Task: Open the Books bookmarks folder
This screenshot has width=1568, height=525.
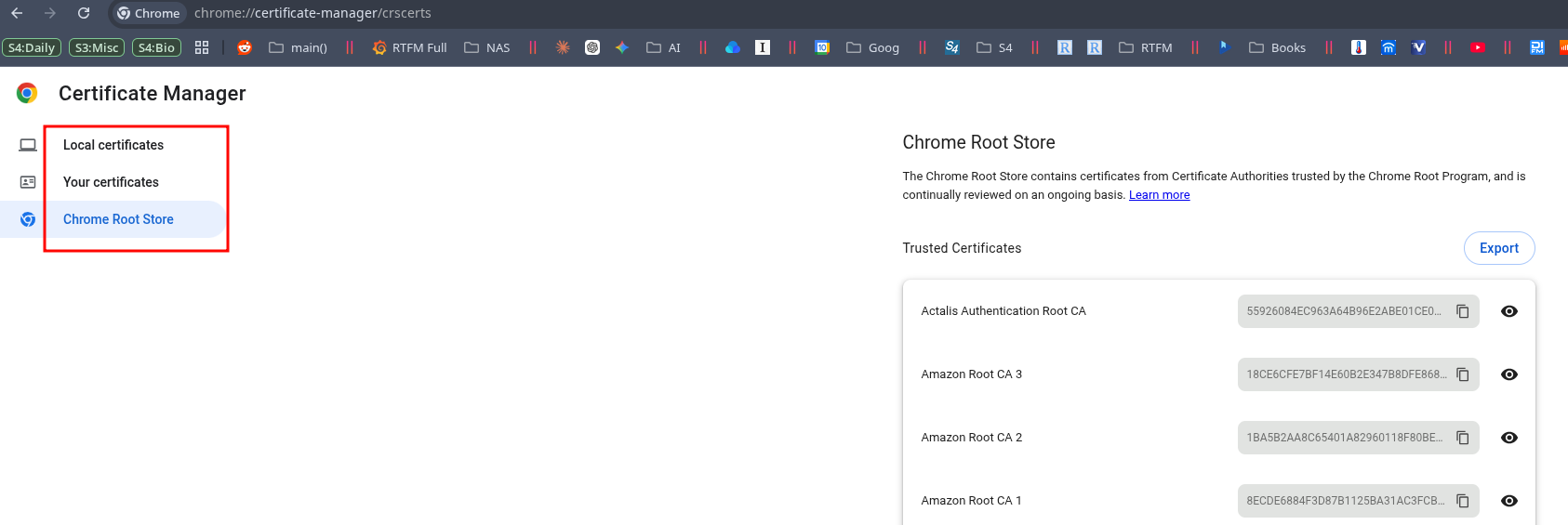Action: pos(1277,47)
